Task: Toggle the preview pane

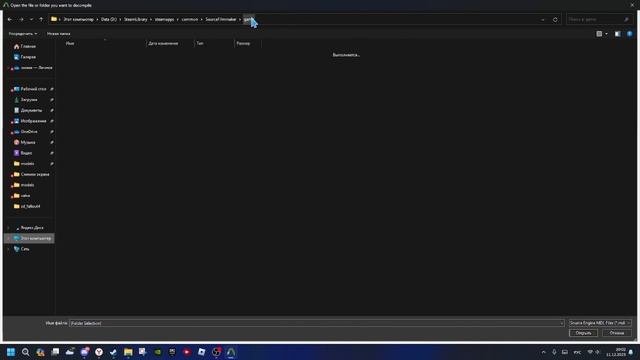Action: [x=618, y=34]
